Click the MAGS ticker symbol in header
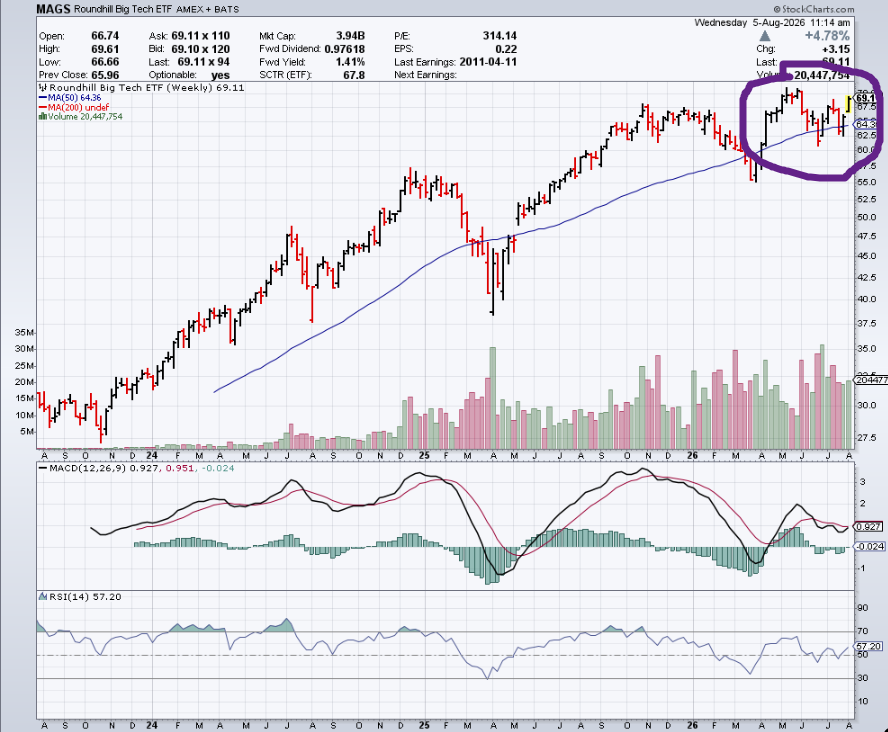The width and height of the screenshot is (888, 732). click(53, 9)
